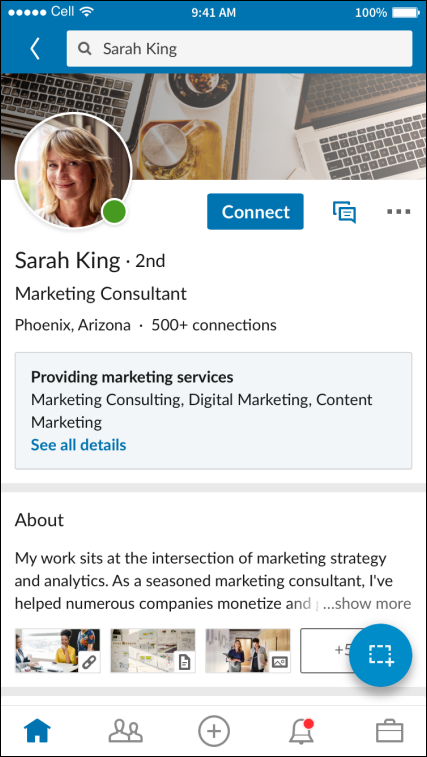
Task: Open the two-people photo thumbnail
Action: tap(248, 650)
